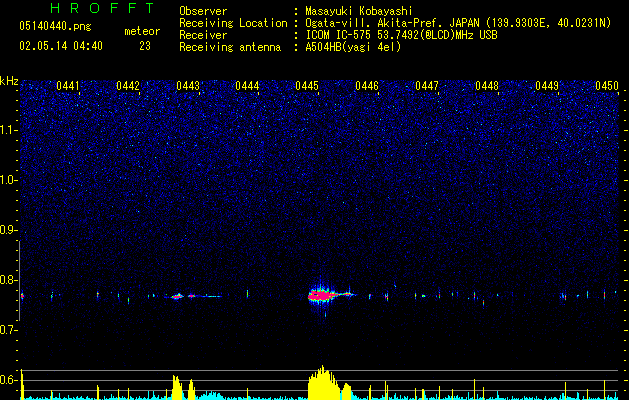Image resolution: width=629 pixels, height=400 pixels.
Task: Click the Observer field label
Action: 203,11
